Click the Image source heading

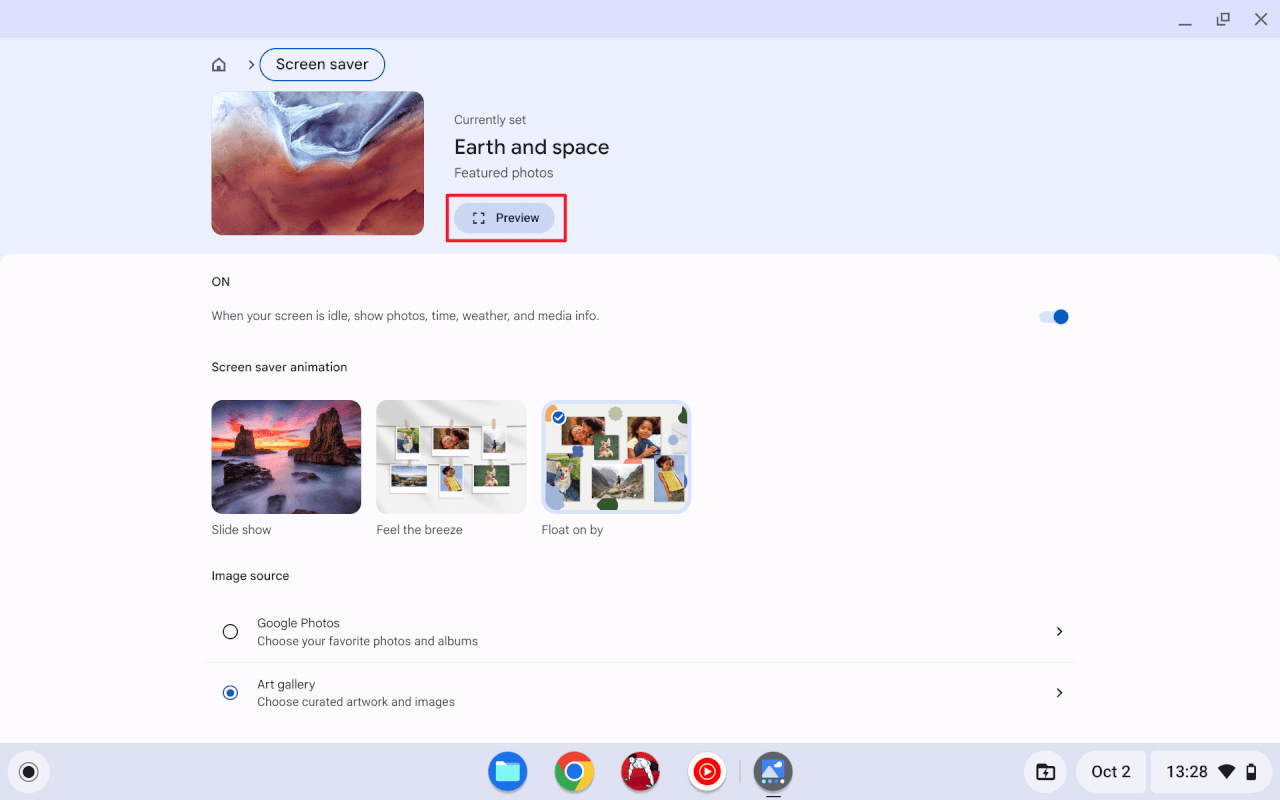click(x=250, y=576)
